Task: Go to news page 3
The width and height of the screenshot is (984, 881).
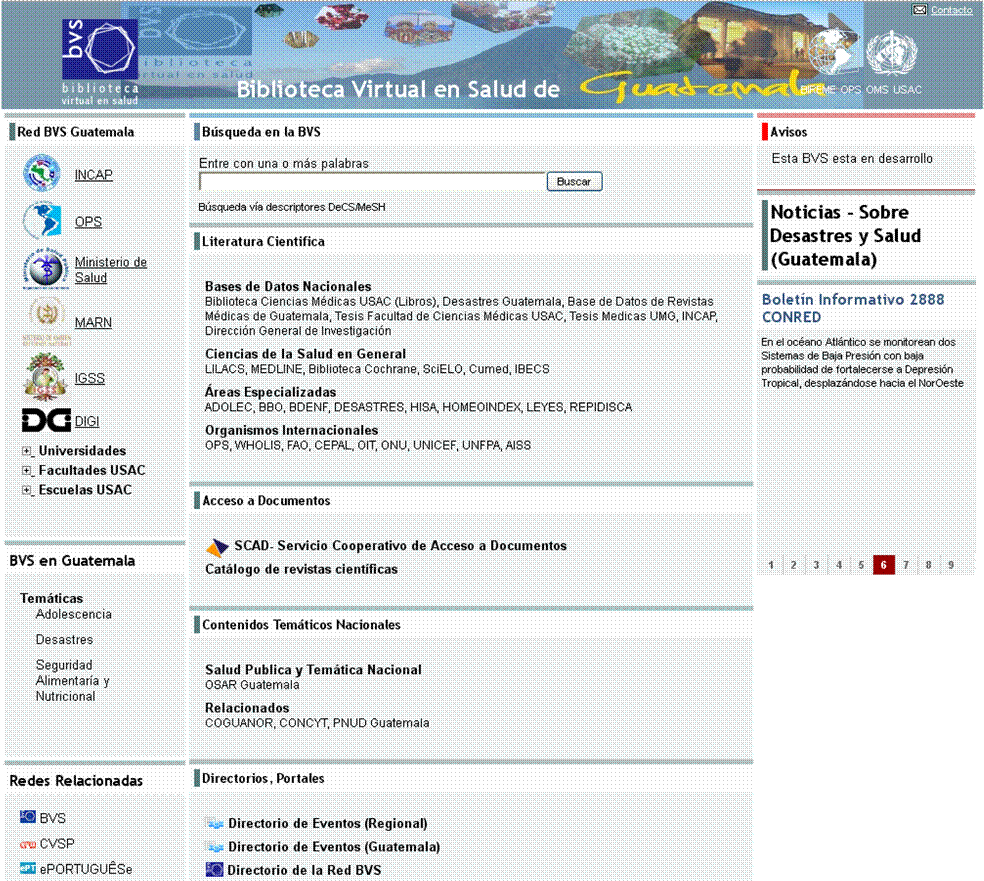Action: click(816, 565)
